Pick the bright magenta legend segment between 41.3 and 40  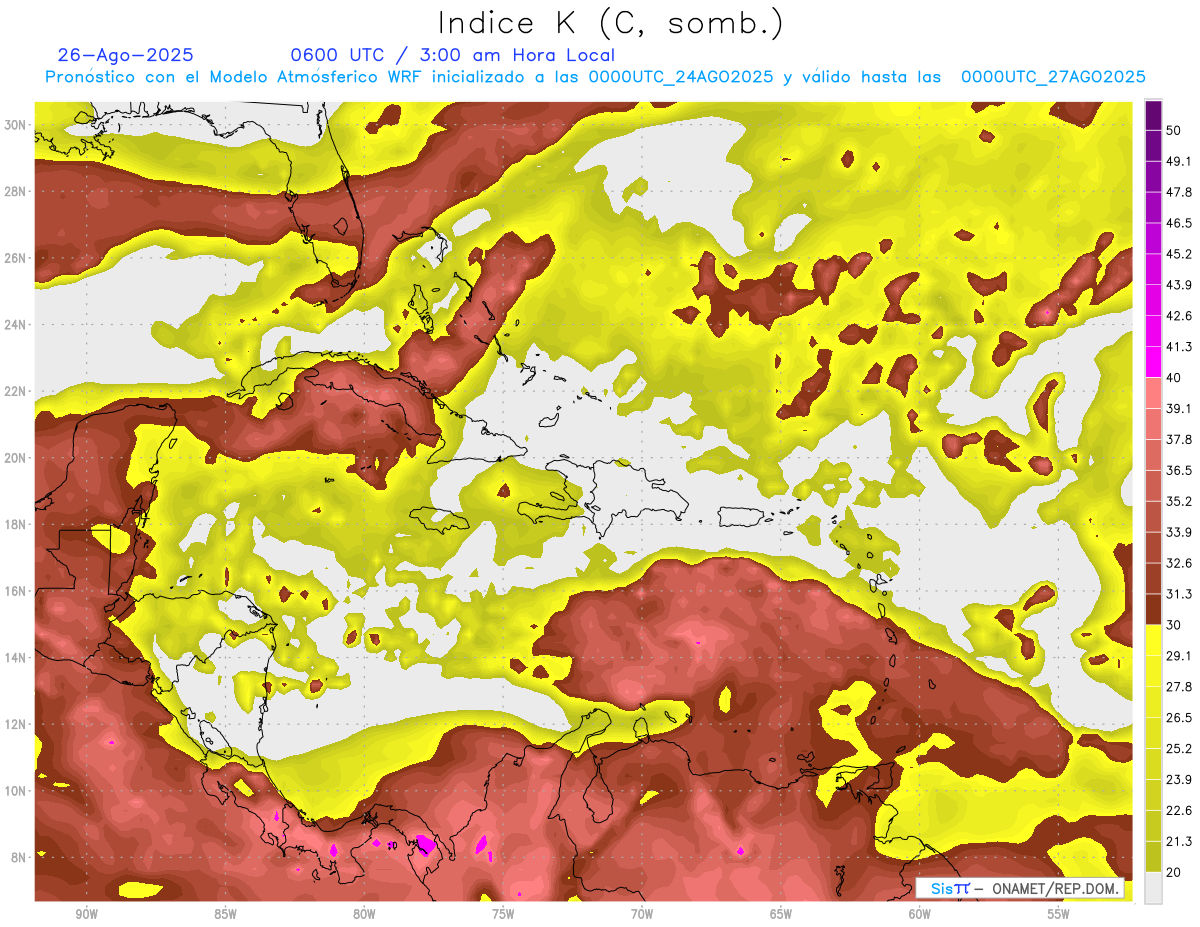pyautogui.click(x=1154, y=362)
